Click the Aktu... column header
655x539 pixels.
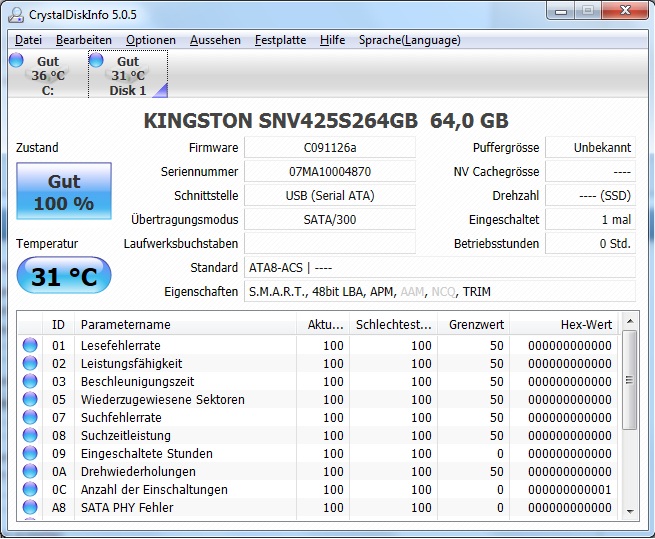323,324
